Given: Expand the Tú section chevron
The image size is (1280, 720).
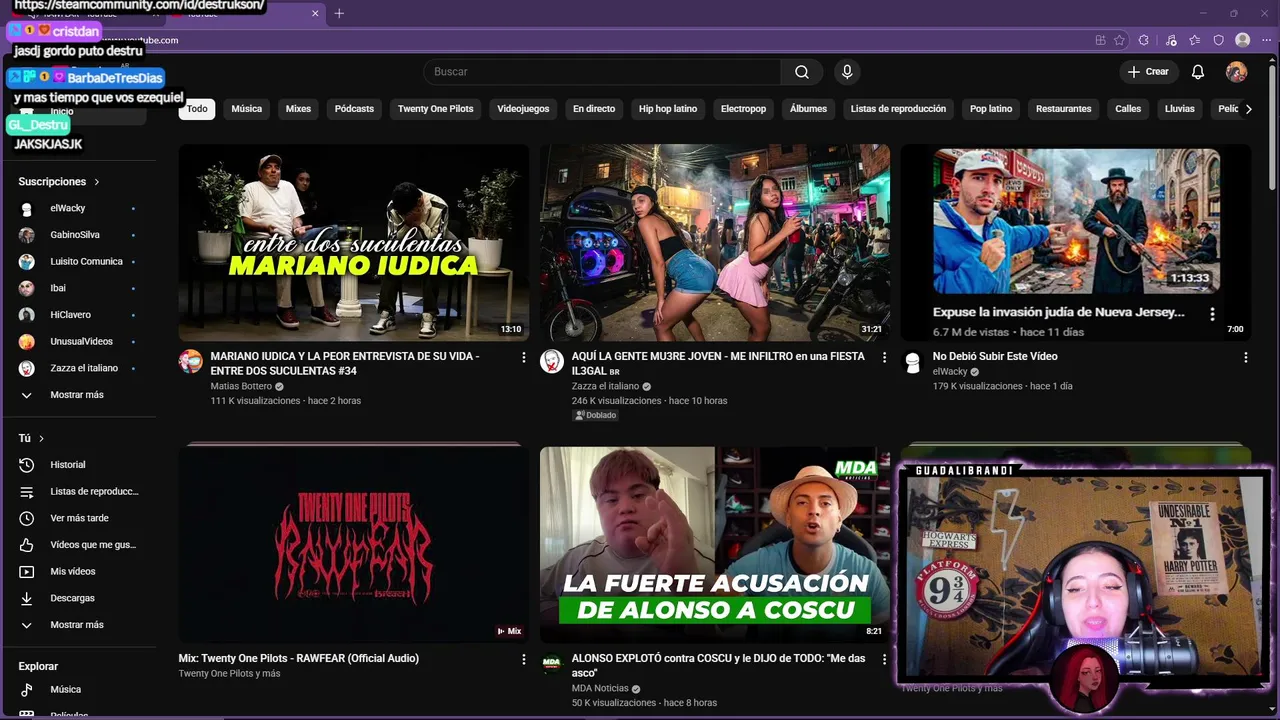Looking at the screenshot, I should point(41,439).
